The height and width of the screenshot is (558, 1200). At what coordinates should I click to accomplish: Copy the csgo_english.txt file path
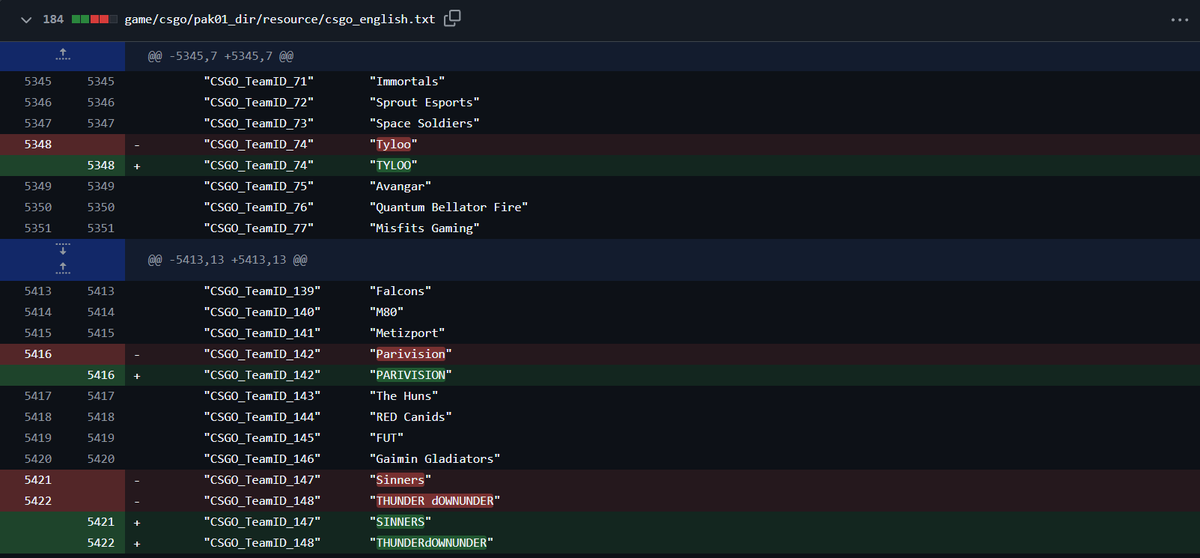[x=452, y=19]
